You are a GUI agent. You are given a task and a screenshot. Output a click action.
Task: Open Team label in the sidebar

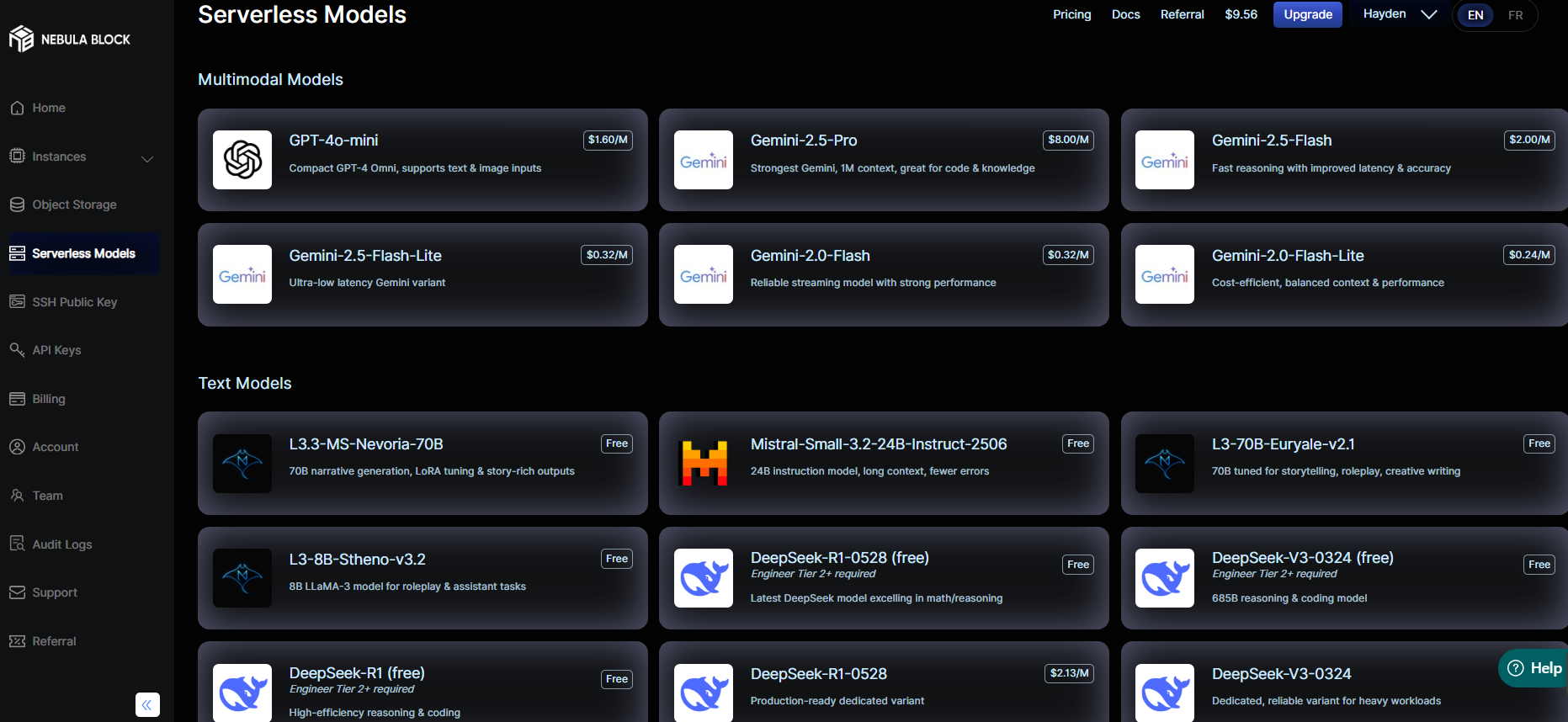(47, 496)
